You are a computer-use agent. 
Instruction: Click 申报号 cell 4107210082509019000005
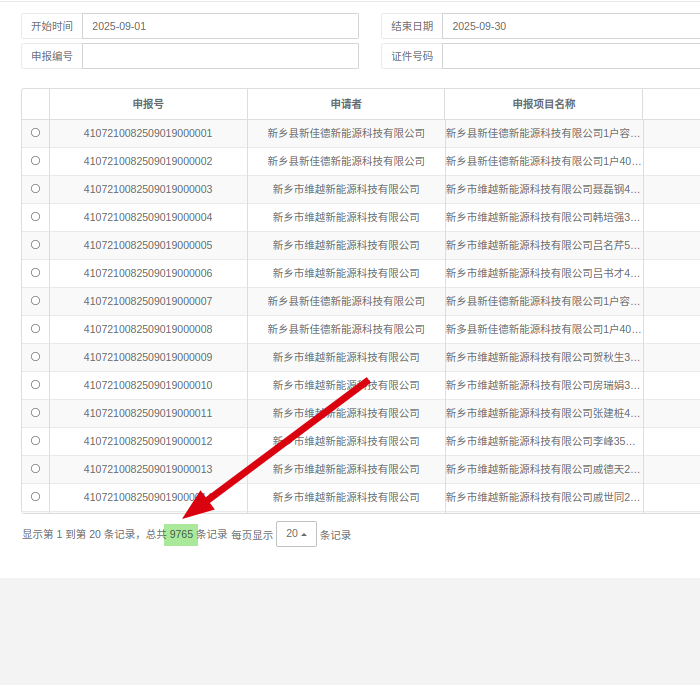coord(148,245)
